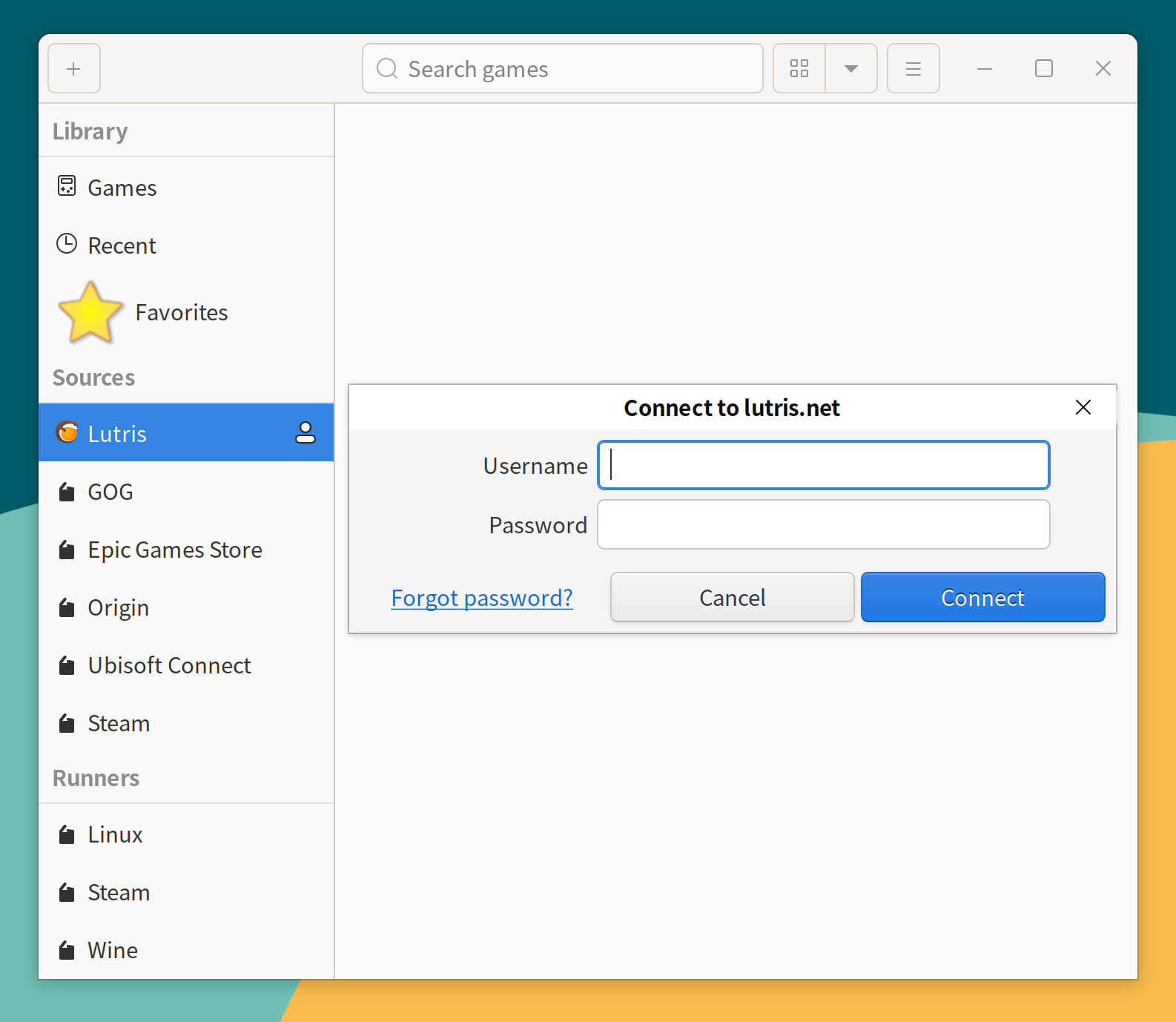Select Wine runner label

113,950
